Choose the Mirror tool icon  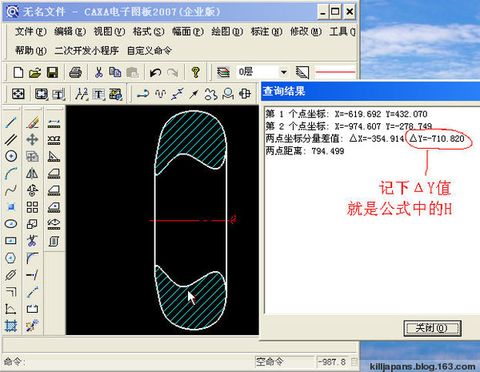click(32, 173)
